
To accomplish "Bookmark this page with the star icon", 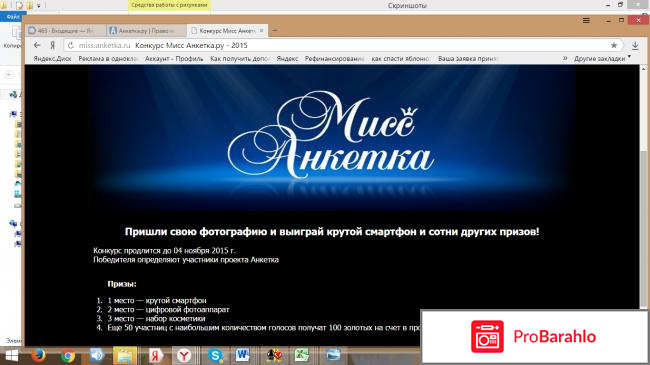I will [x=614, y=45].
